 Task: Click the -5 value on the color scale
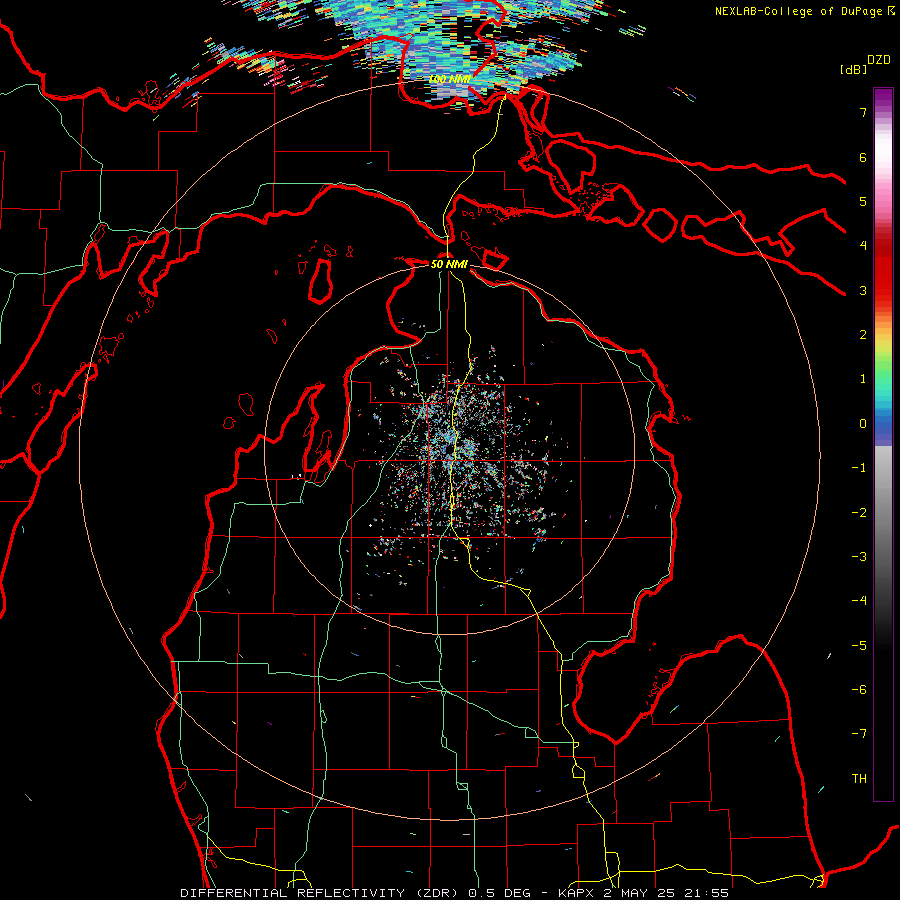pos(859,646)
